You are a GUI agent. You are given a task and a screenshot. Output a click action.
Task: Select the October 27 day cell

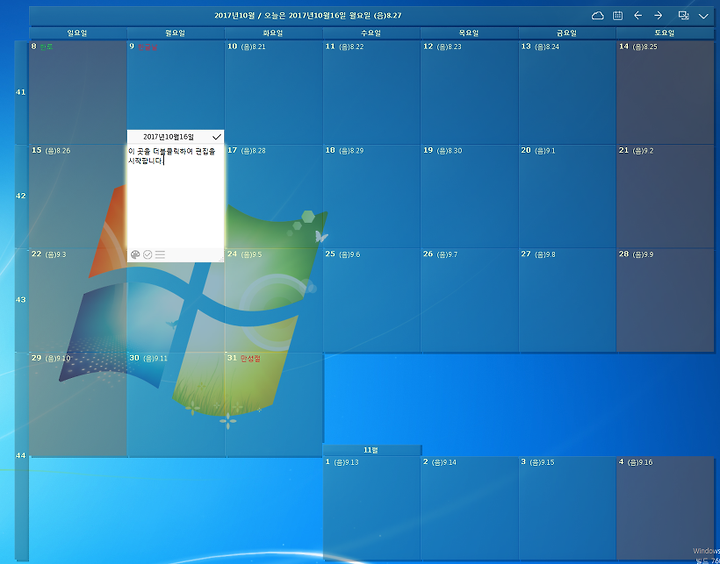point(567,300)
